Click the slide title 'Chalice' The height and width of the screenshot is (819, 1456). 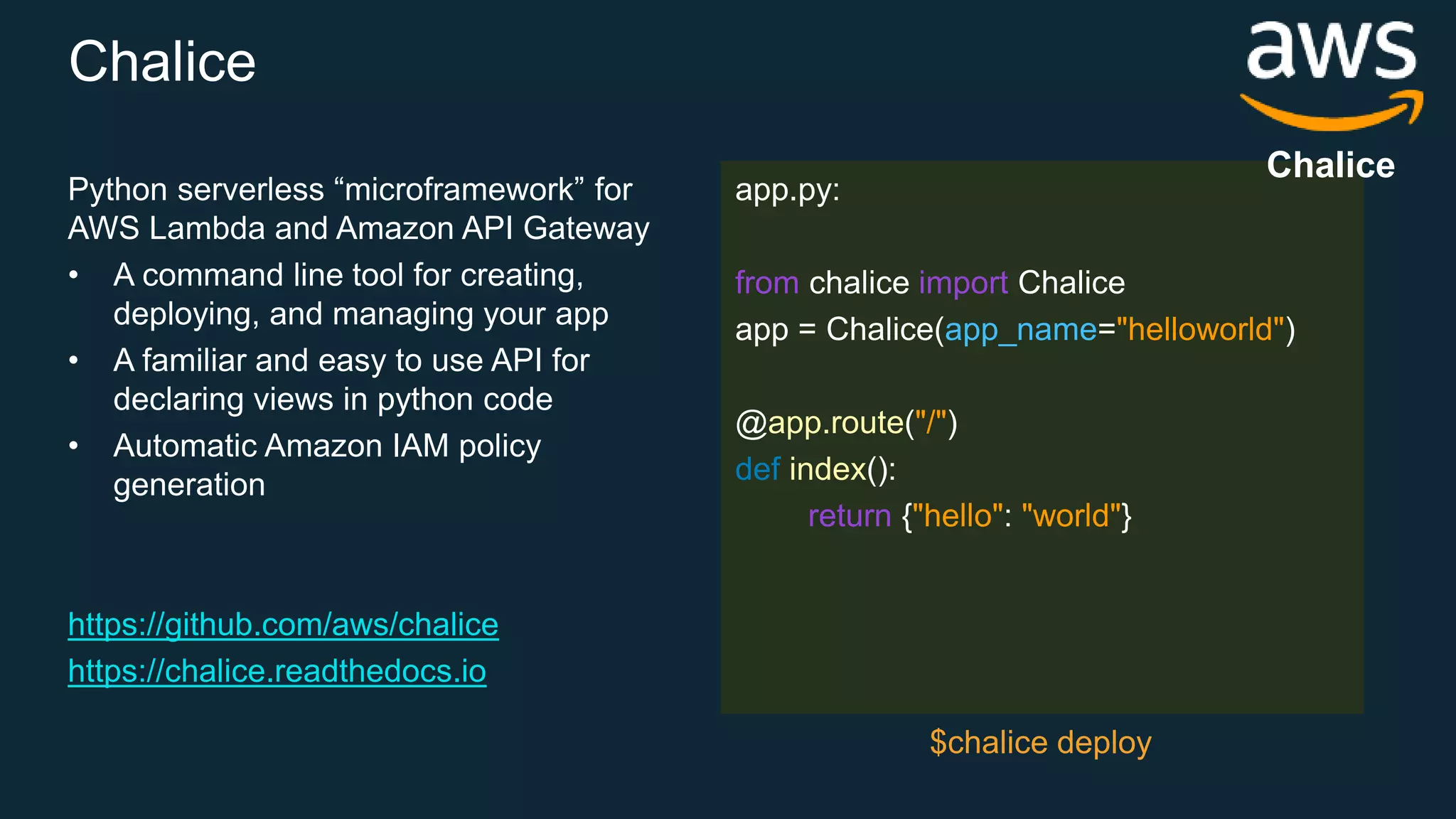(x=162, y=62)
